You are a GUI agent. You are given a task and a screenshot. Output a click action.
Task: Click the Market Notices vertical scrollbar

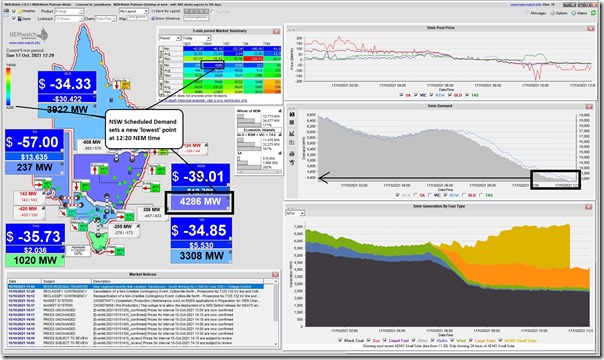click(276, 312)
